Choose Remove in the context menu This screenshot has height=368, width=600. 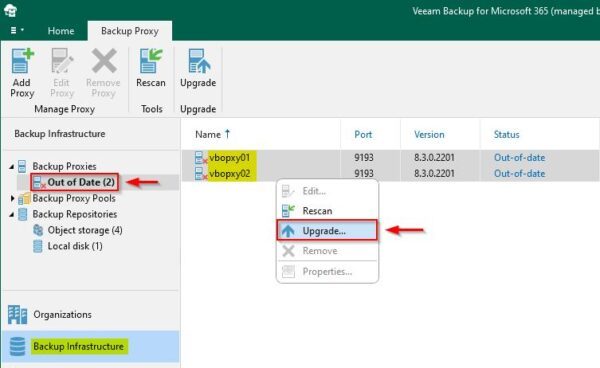point(327,251)
